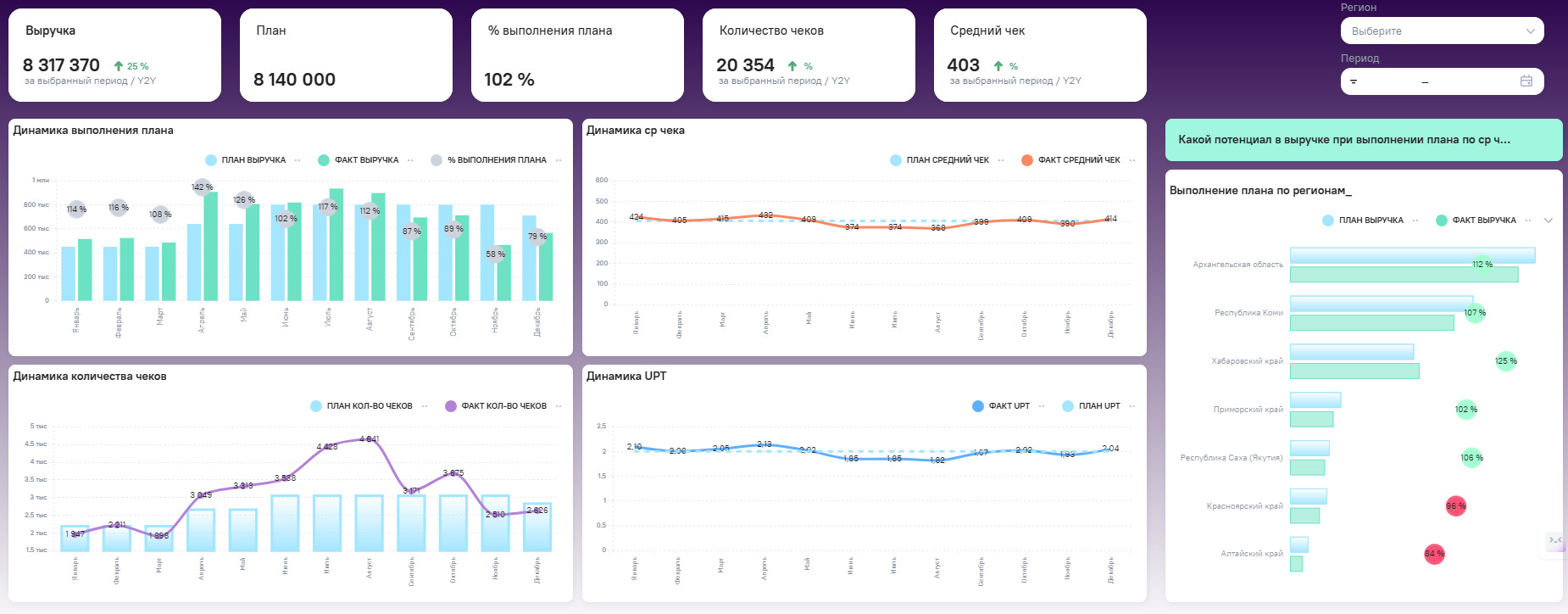Click the green growth arrow next to Выручка value
This screenshot has width=1568, height=614.
(119, 66)
